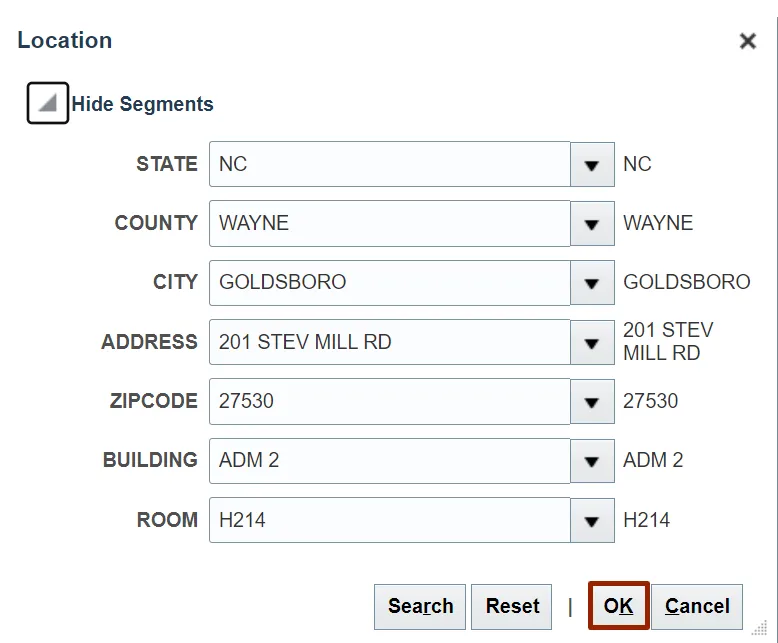778x643 pixels.
Task: Expand the ADDRESS dropdown arrow
Action: pos(592,342)
